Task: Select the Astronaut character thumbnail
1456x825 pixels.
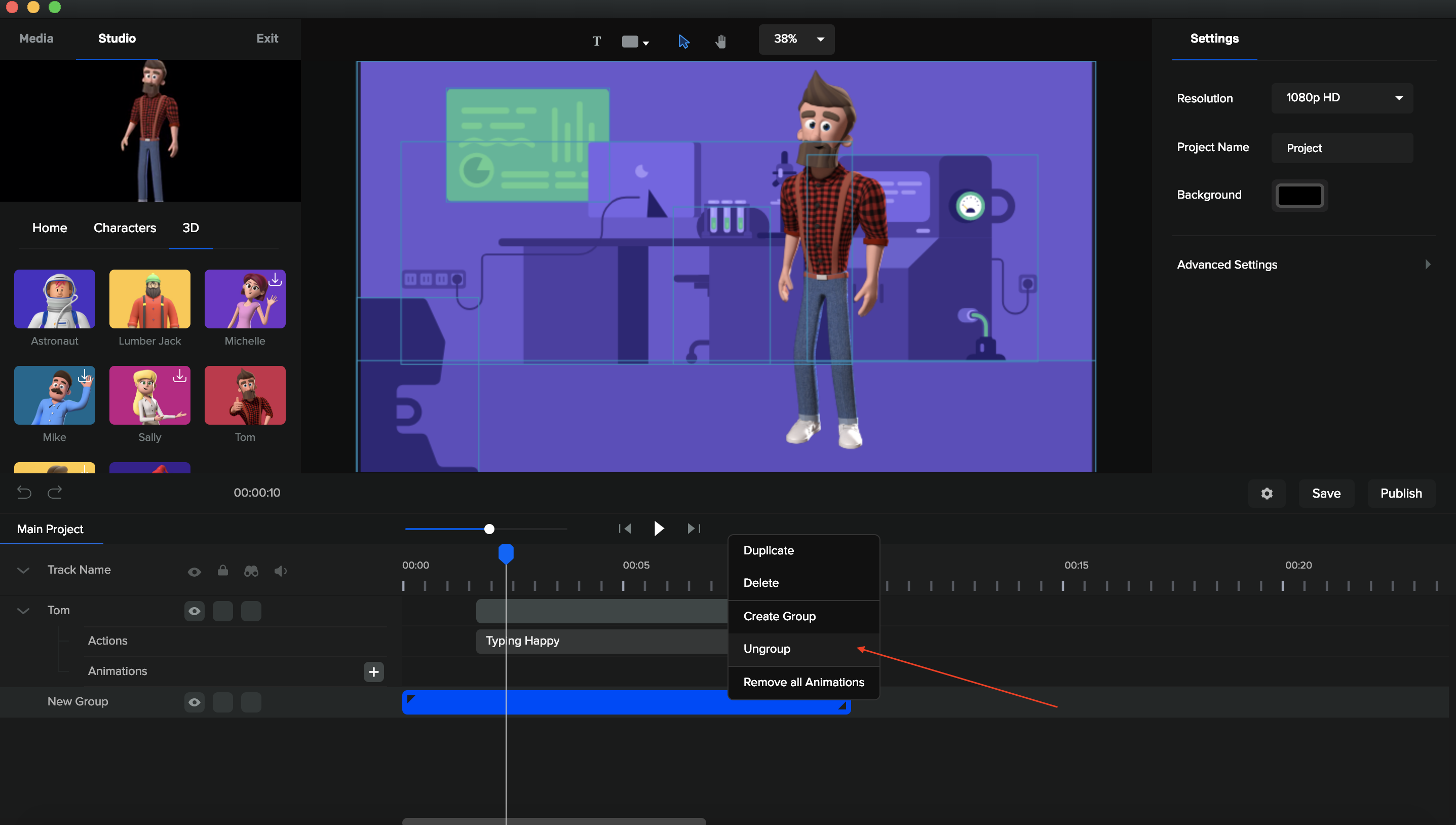Action: coord(54,298)
